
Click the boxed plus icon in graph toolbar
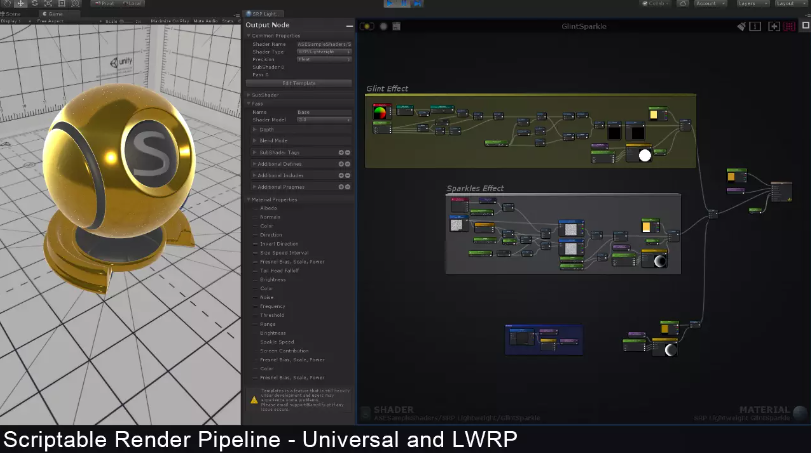[774, 26]
